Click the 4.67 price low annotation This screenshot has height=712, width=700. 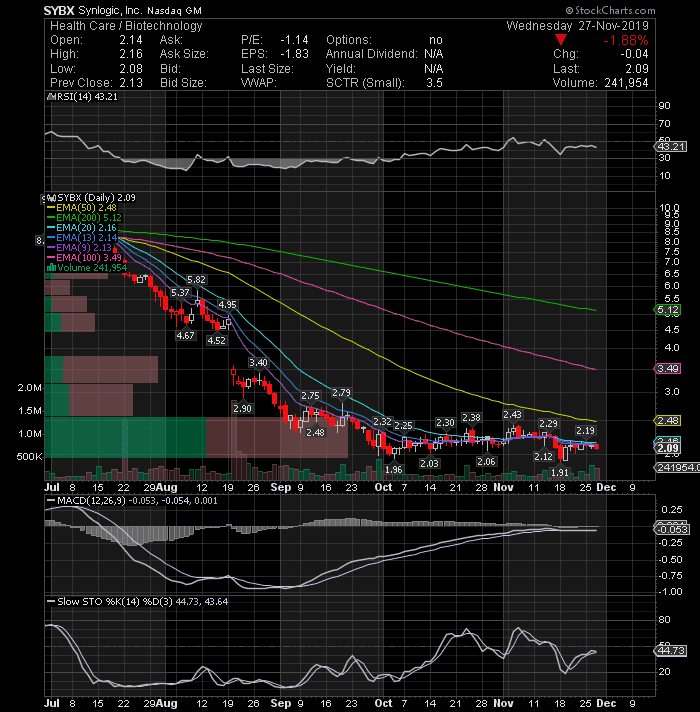point(185,336)
